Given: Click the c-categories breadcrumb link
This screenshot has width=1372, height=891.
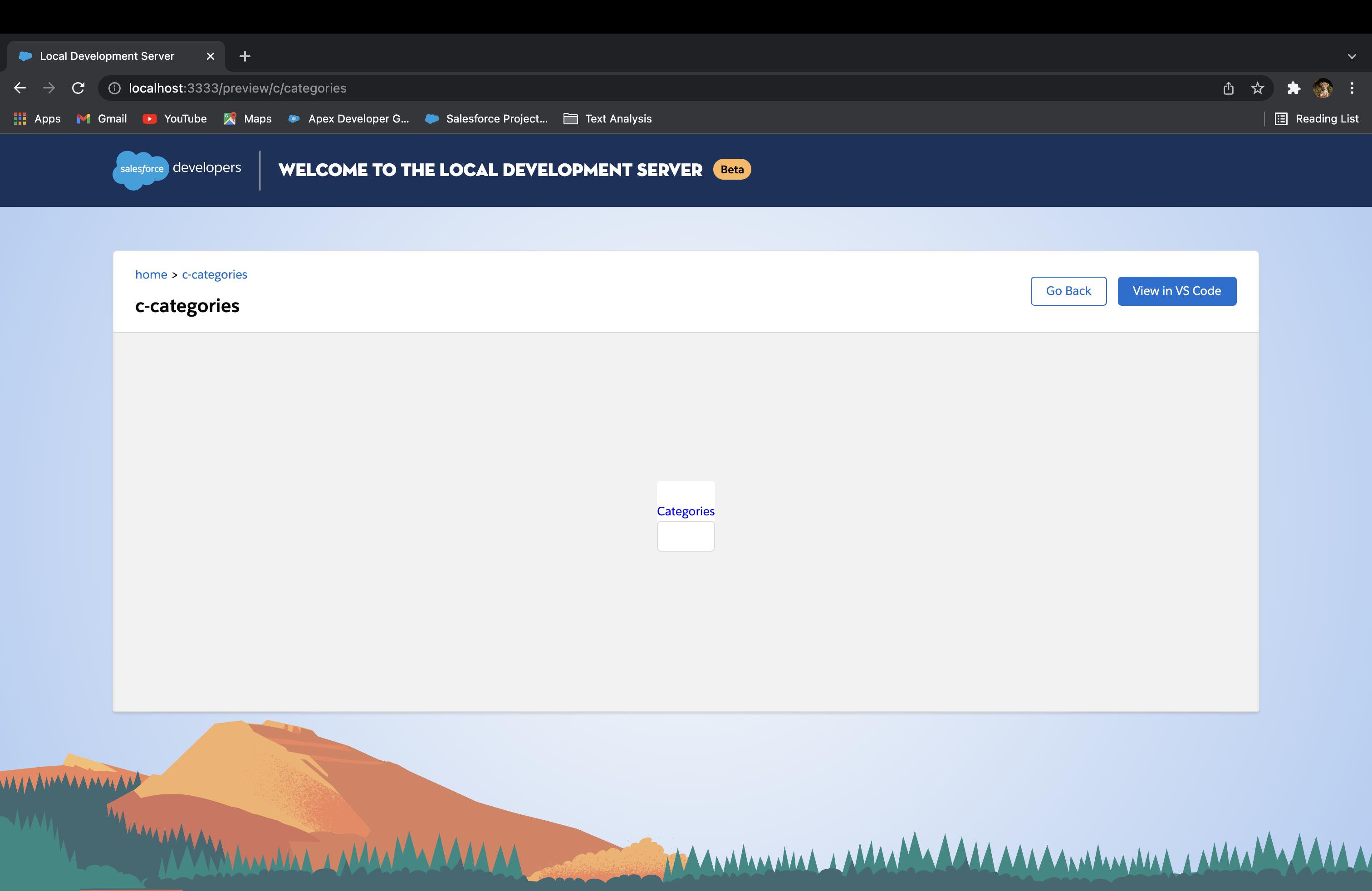Looking at the screenshot, I should [x=214, y=274].
